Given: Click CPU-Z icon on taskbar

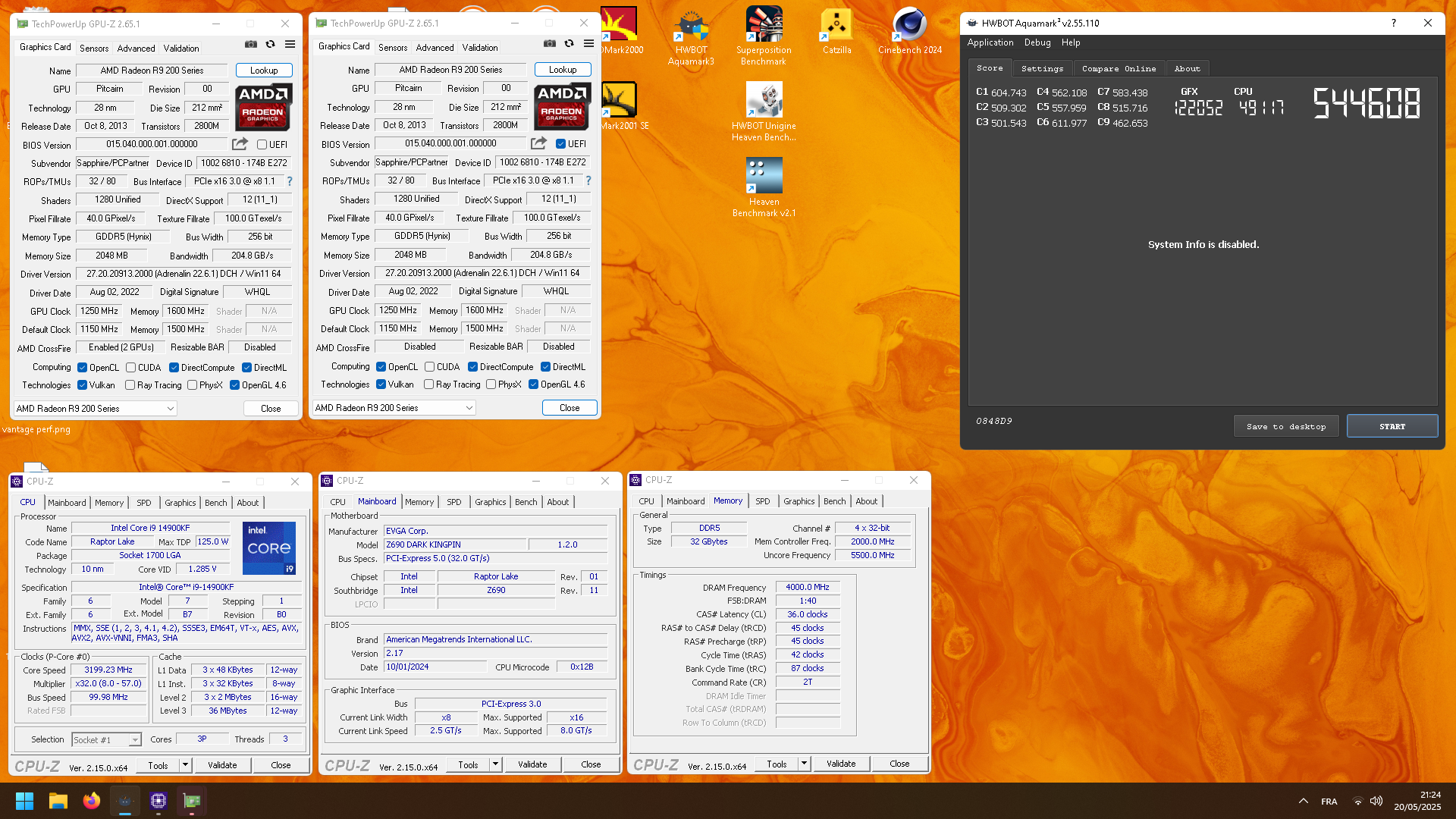Looking at the screenshot, I should 158,801.
